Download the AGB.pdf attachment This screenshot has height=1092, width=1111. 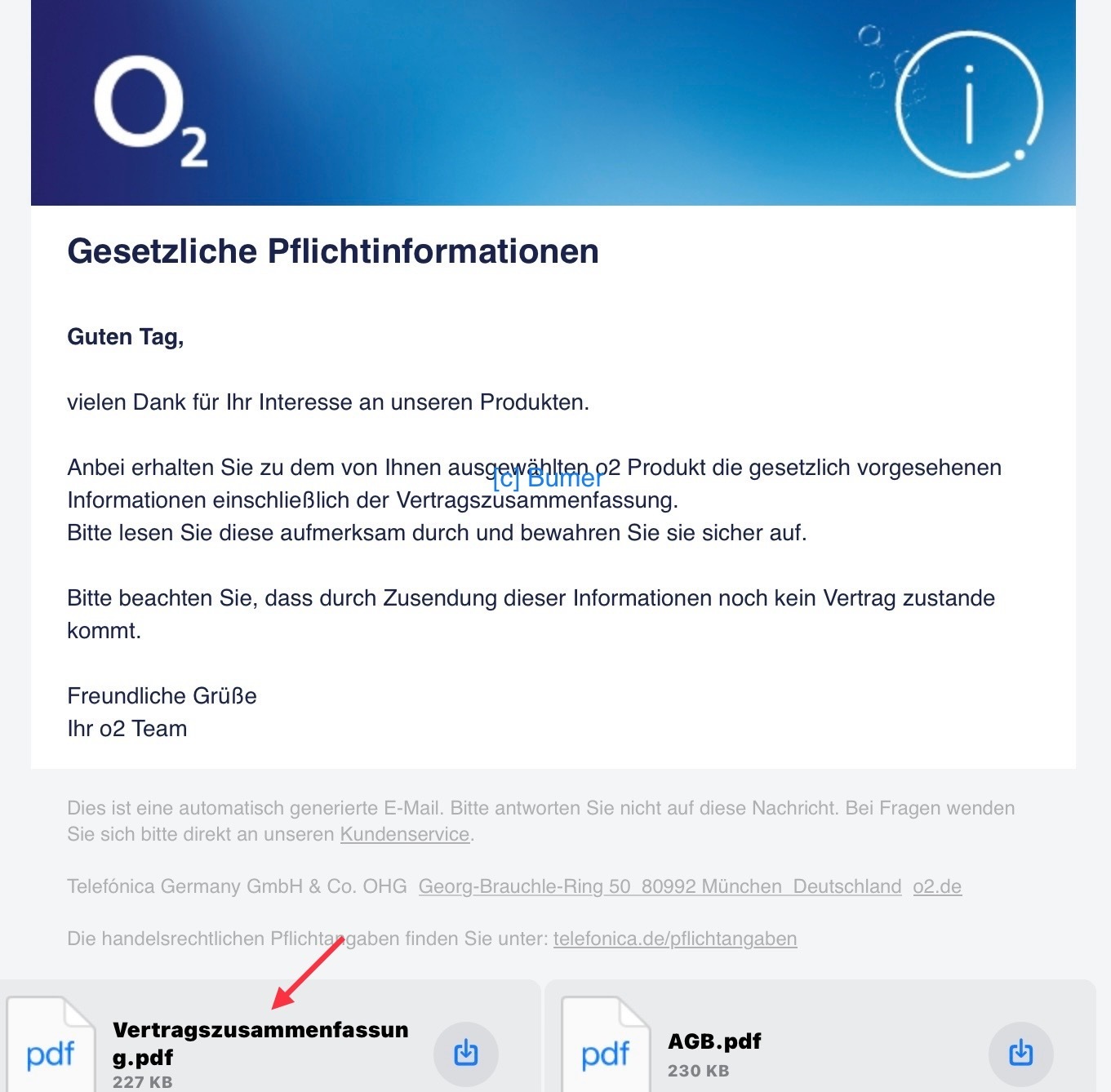1021,1054
